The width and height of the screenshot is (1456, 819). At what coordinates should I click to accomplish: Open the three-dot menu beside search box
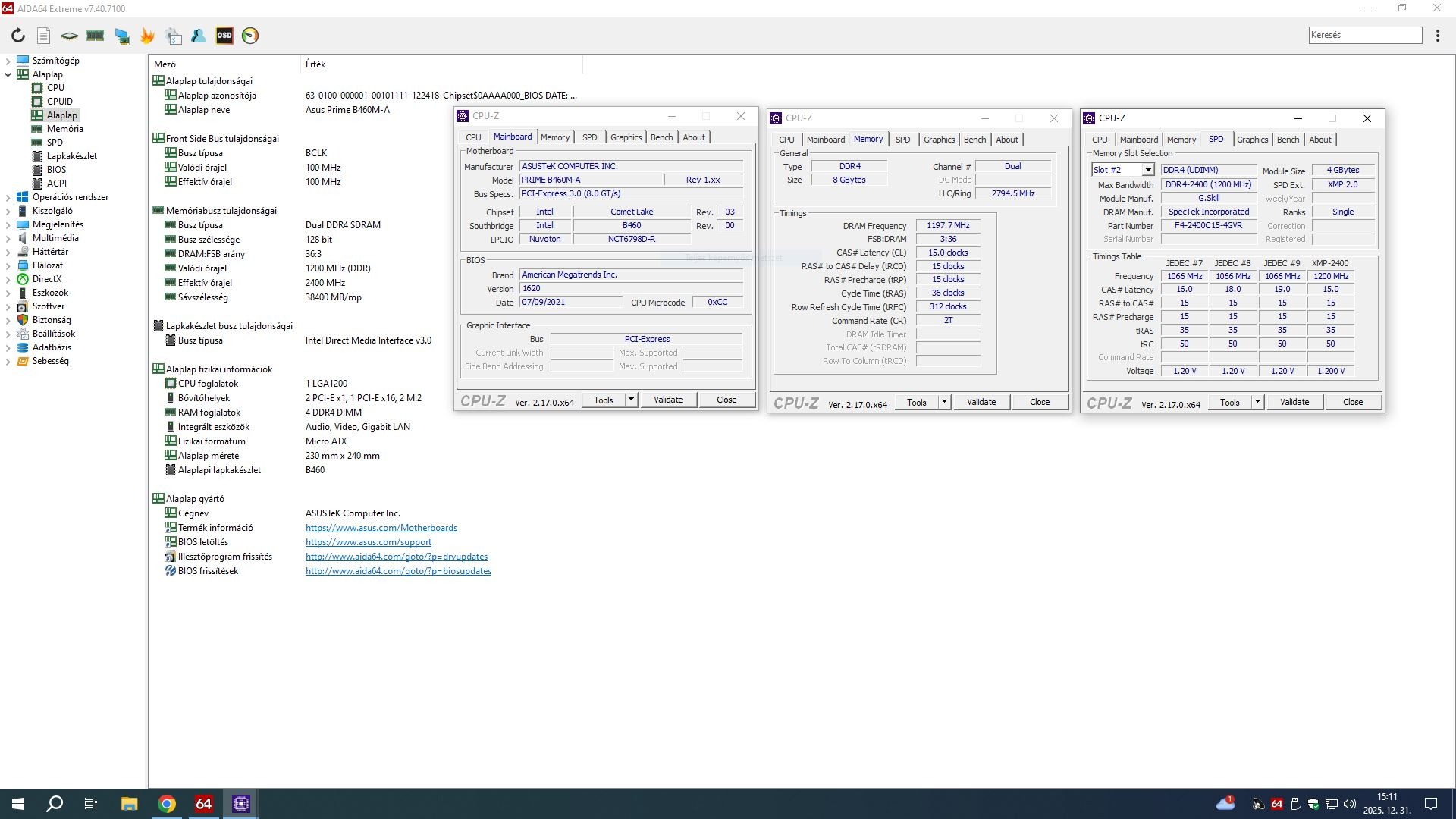point(1438,36)
